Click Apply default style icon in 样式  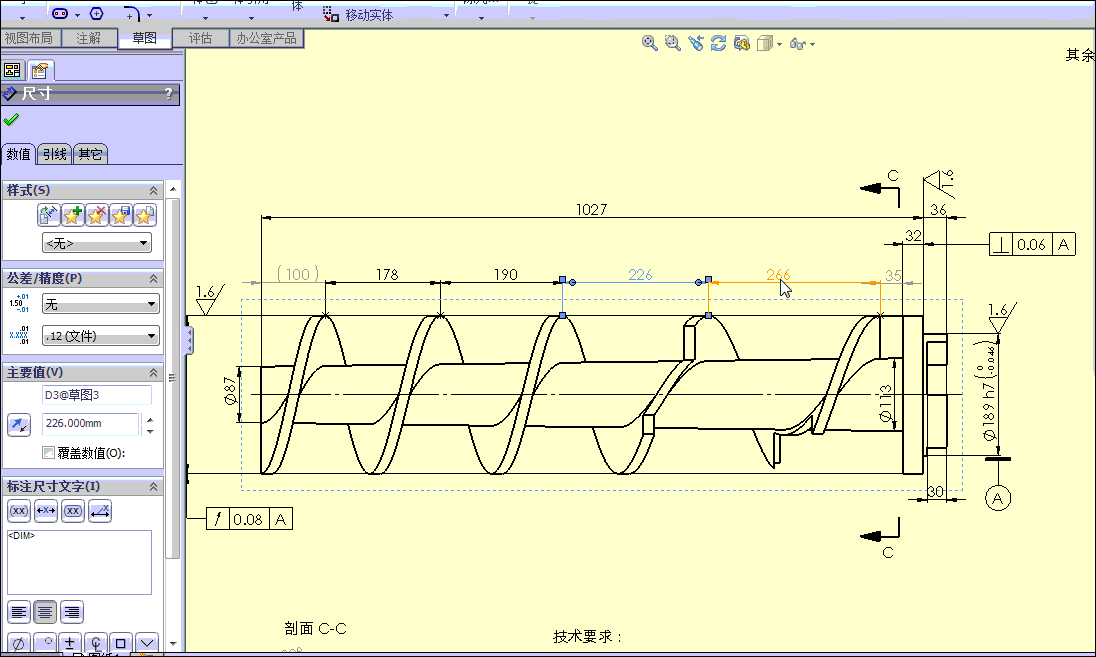pos(48,215)
